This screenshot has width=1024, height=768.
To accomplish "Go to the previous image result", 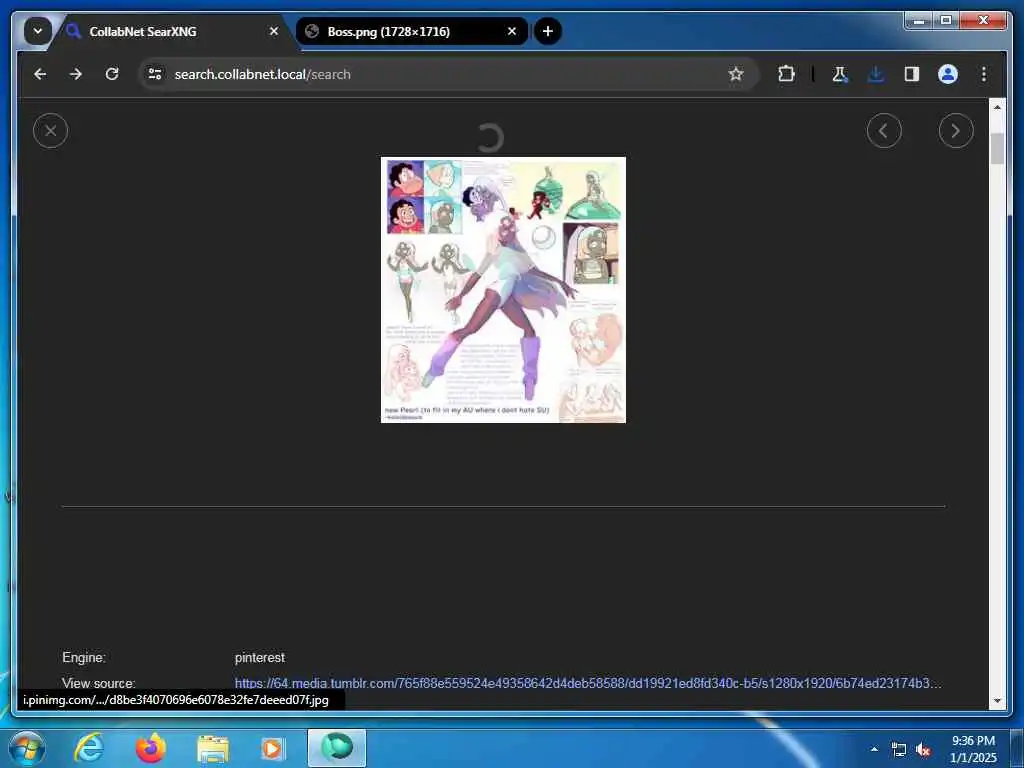I will 884,131.
